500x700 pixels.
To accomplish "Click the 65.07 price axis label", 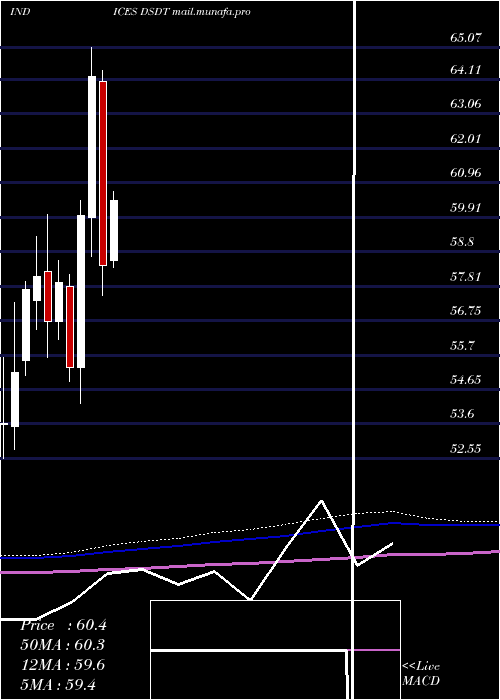I will (466, 38).
